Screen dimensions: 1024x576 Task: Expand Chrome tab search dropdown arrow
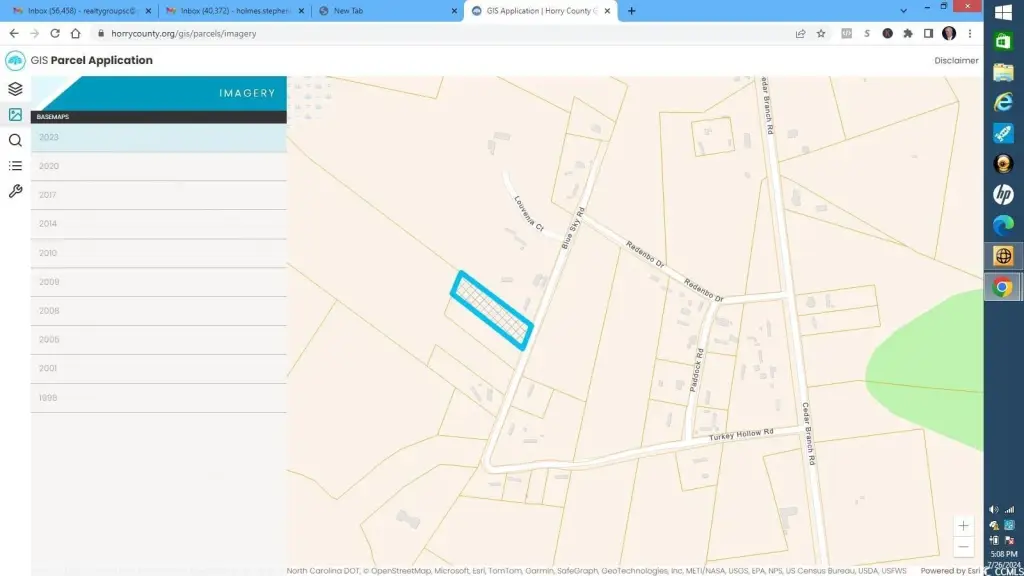click(904, 10)
